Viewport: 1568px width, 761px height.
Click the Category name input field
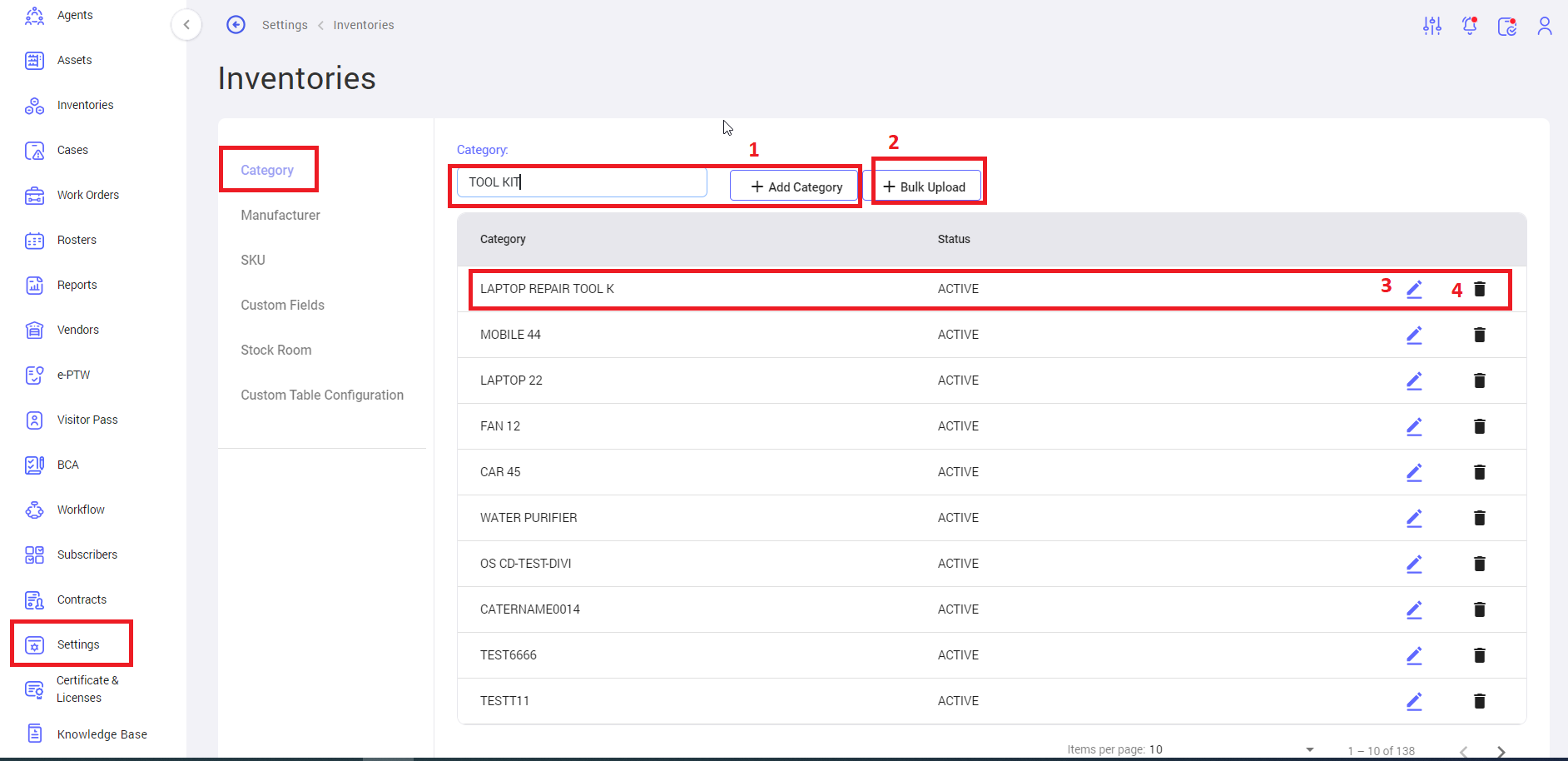(583, 182)
